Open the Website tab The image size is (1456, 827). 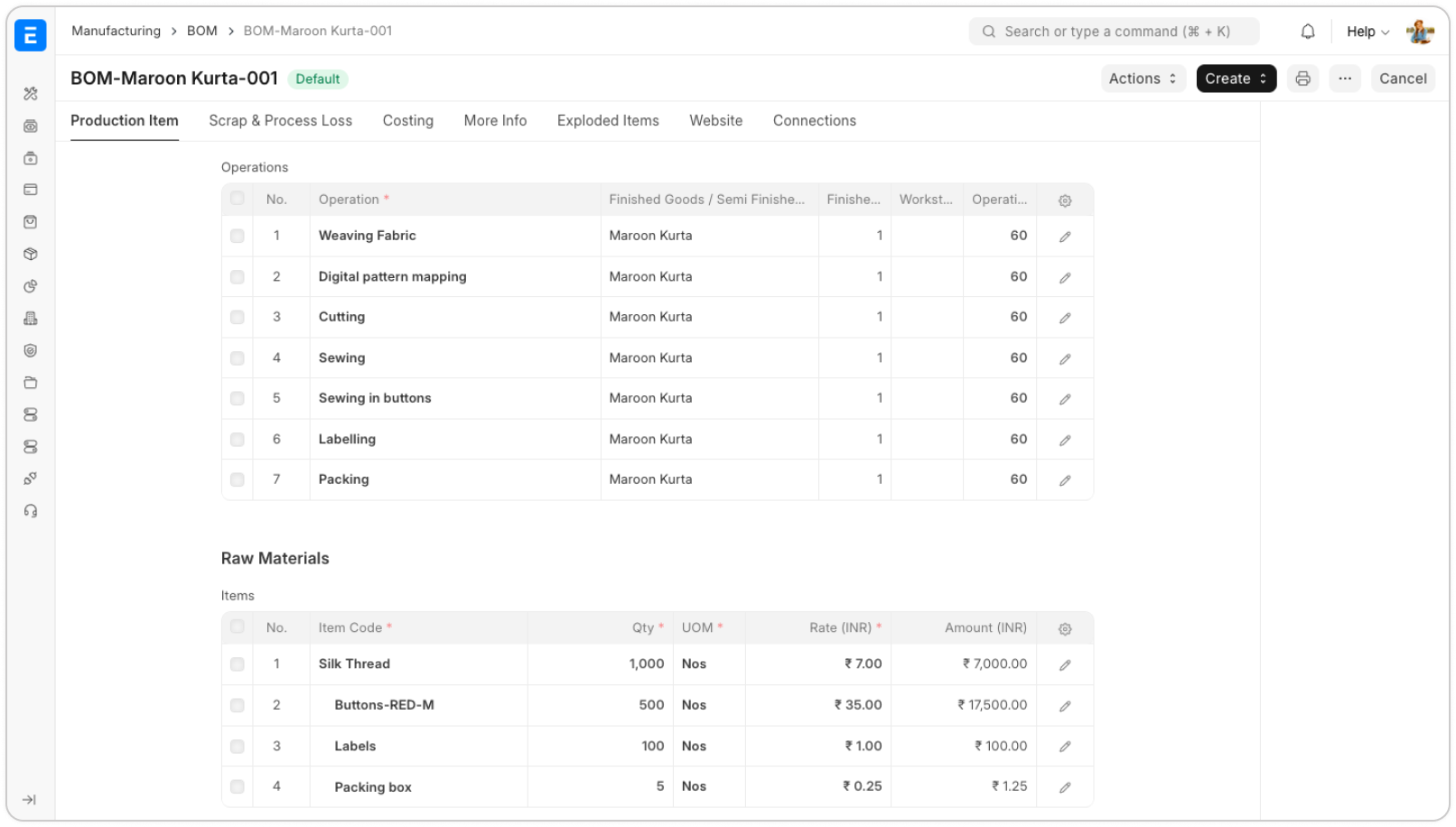(x=716, y=121)
